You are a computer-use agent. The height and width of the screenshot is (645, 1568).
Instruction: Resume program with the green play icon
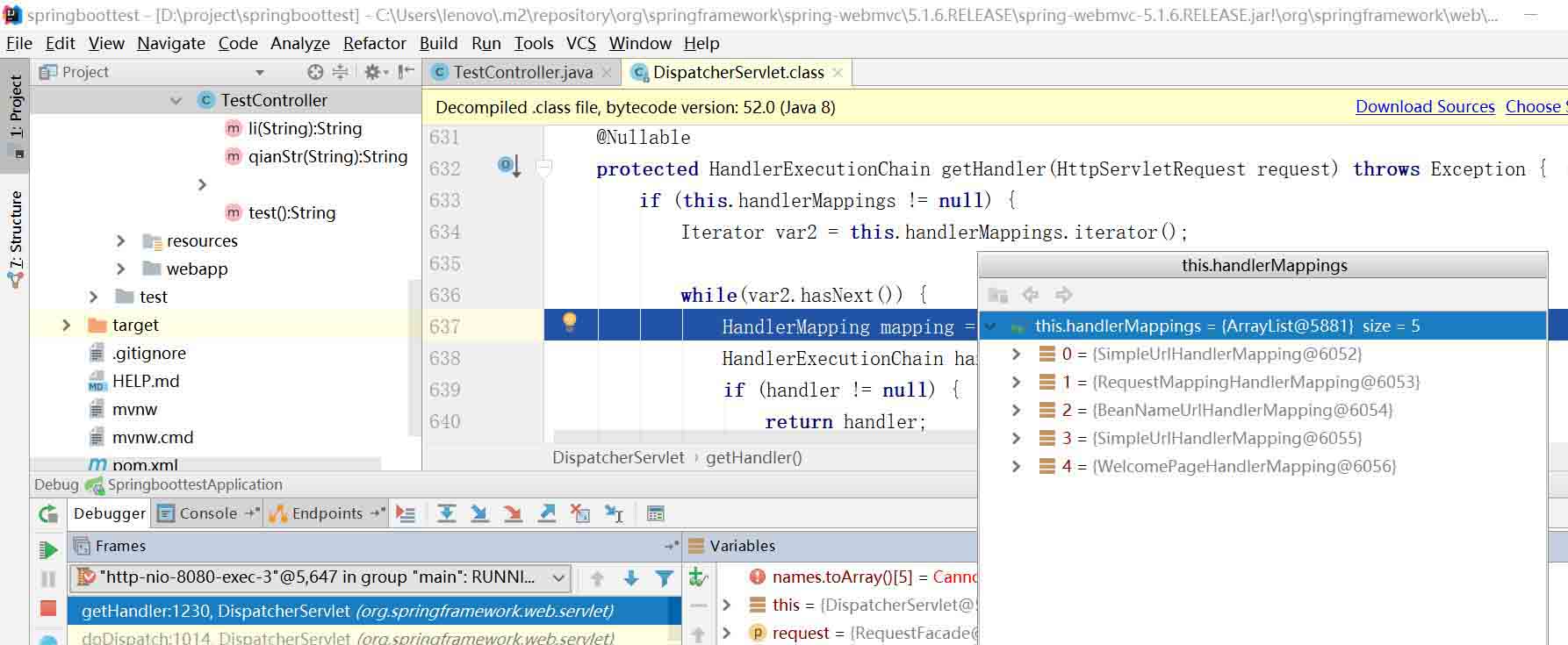48,550
